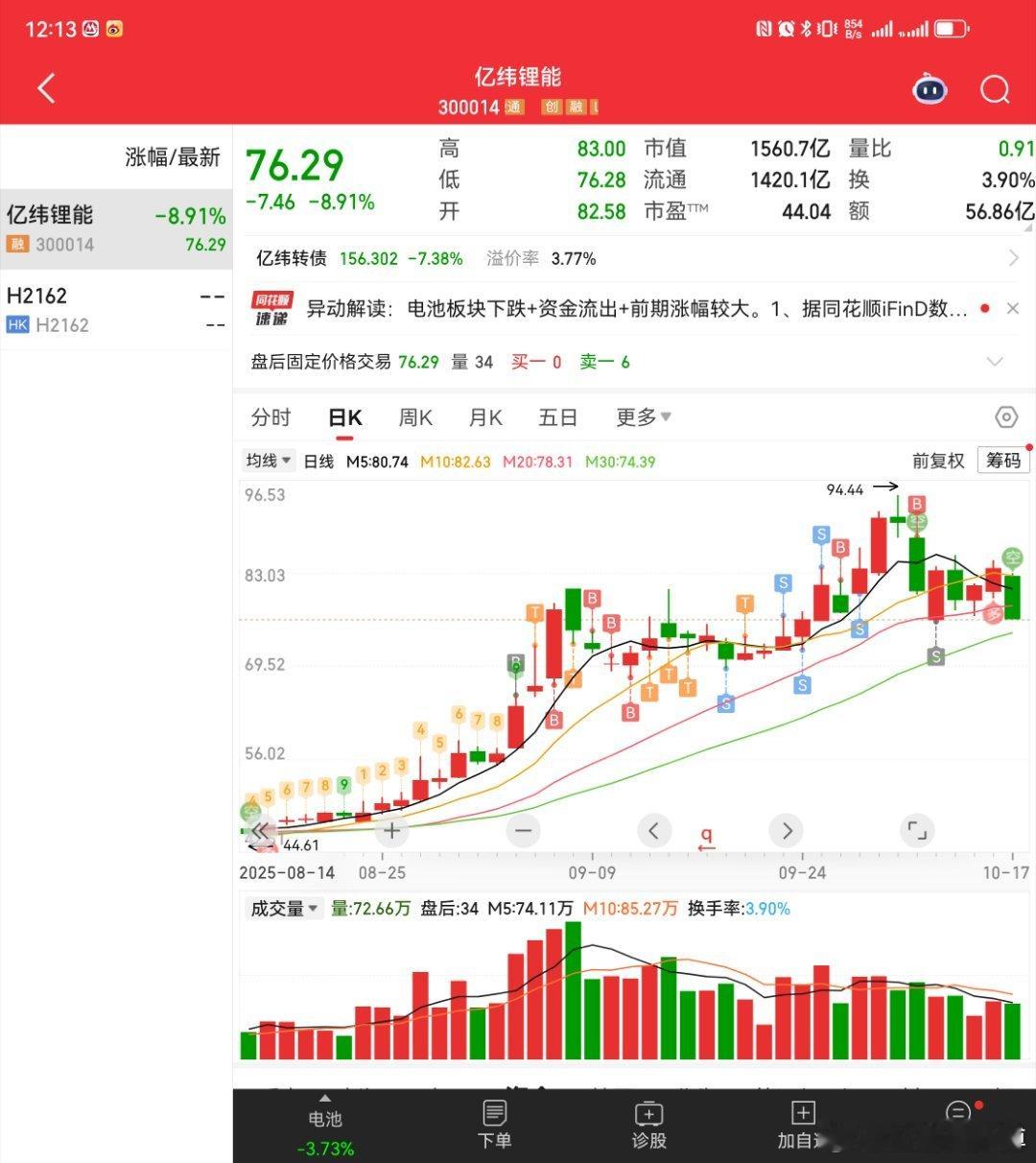Enter fullscreen chart mode
Image resolution: width=1036 pixels, height=1163 pixels.
point(917,830)
